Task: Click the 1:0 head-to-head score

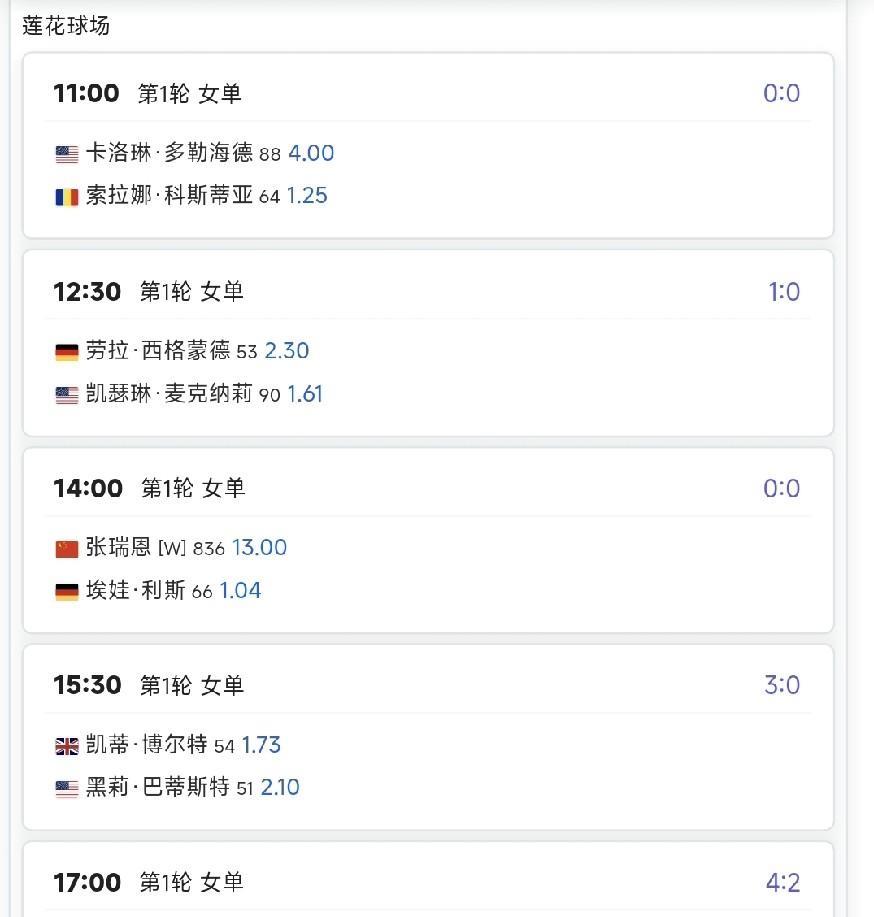Action: point(783,292)
